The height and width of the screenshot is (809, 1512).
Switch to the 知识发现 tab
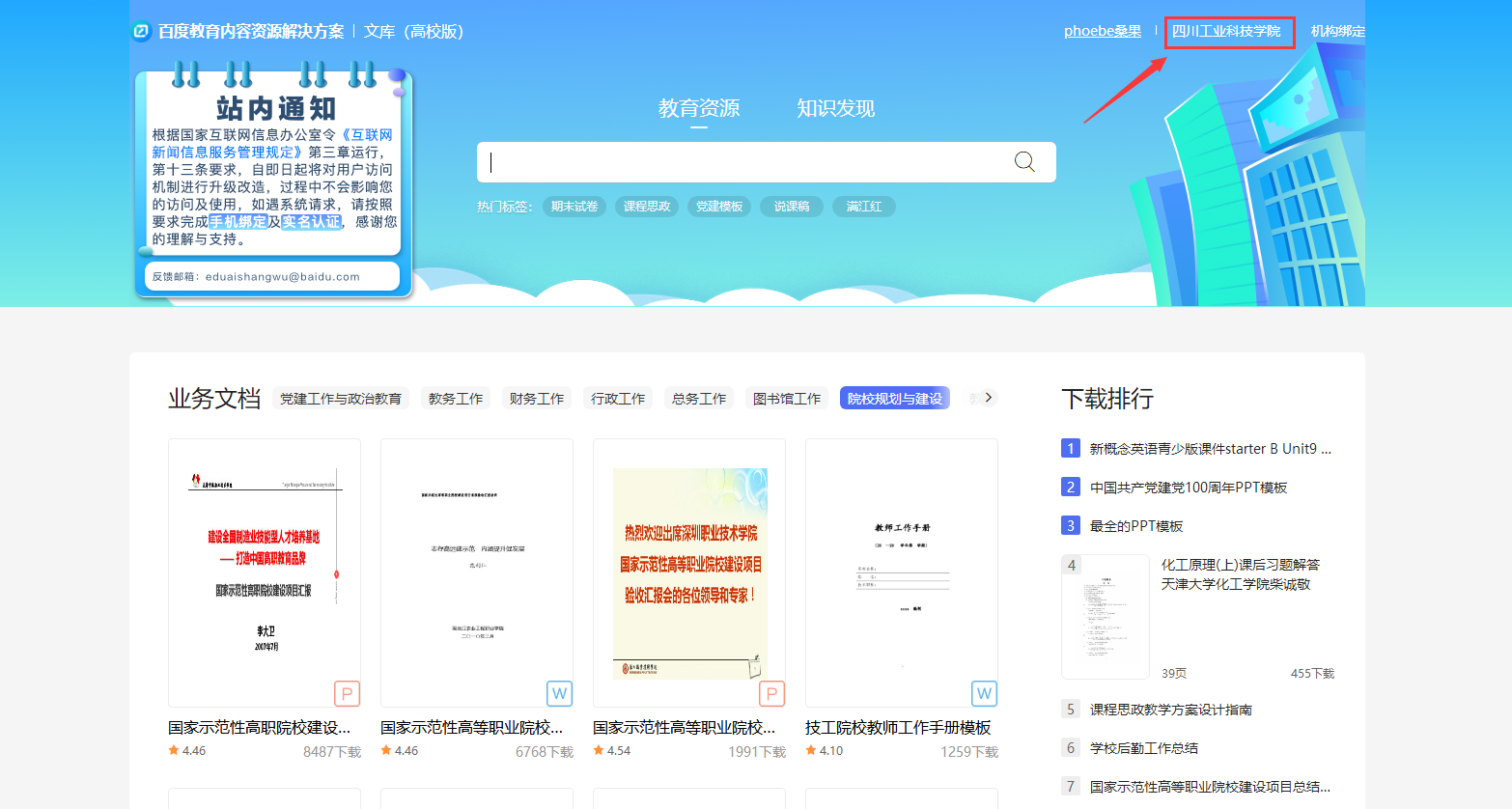coord(835,108)
